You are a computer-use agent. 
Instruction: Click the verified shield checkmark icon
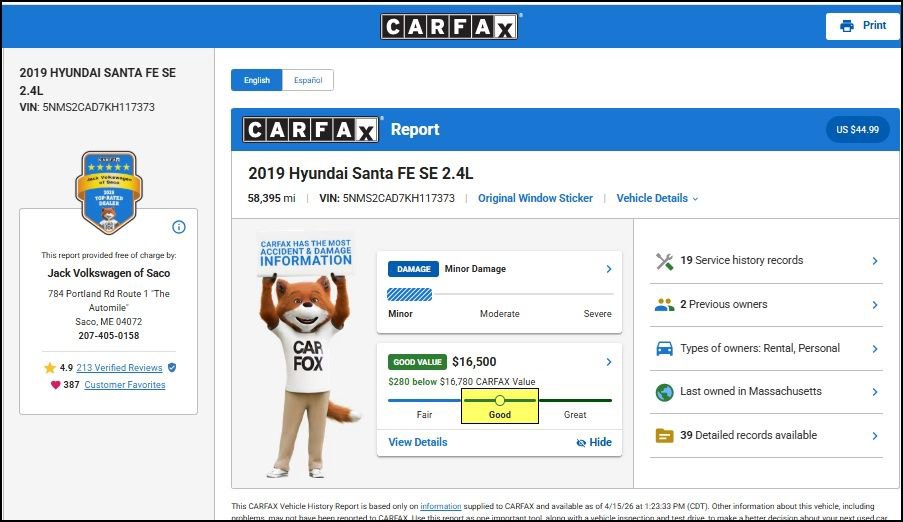172,368
